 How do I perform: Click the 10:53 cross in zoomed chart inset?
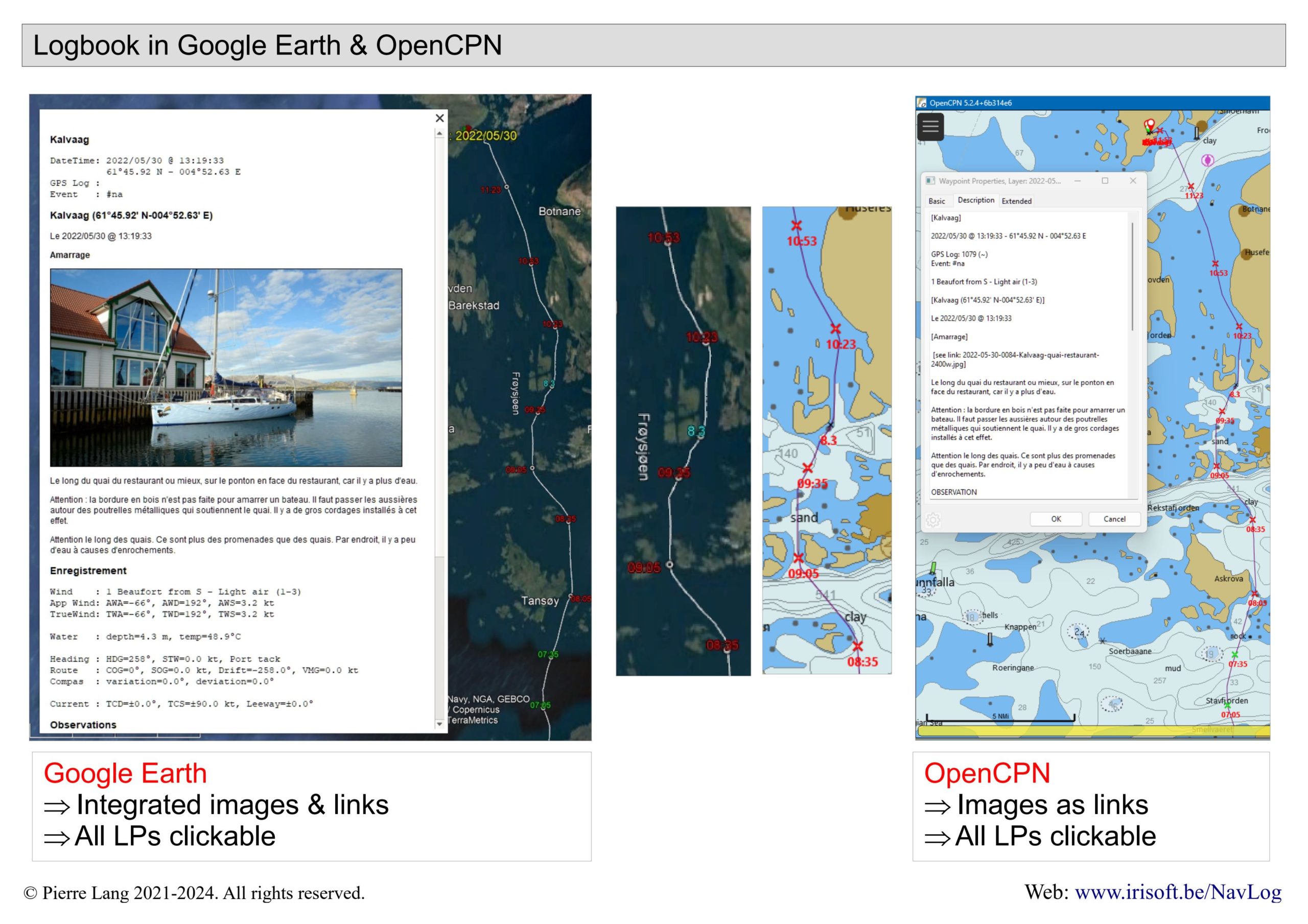(x=797, y=225)
